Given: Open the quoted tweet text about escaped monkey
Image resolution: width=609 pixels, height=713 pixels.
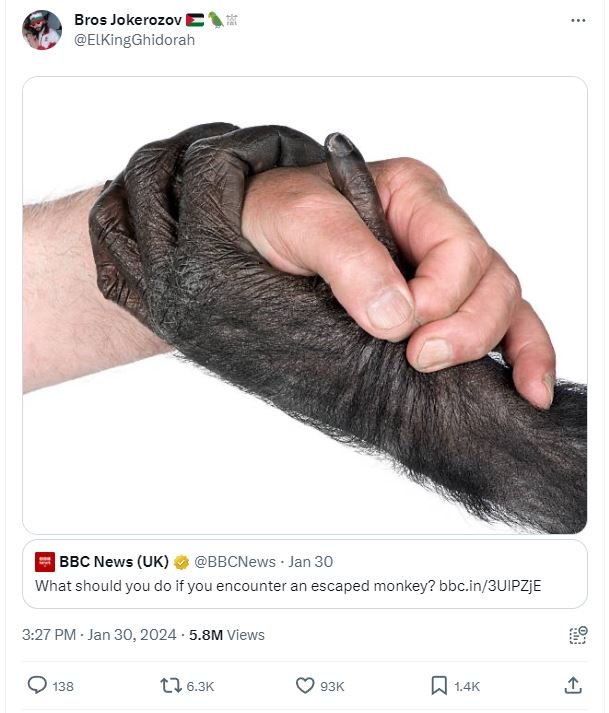Looking at the screenshot, I should 235,586.
